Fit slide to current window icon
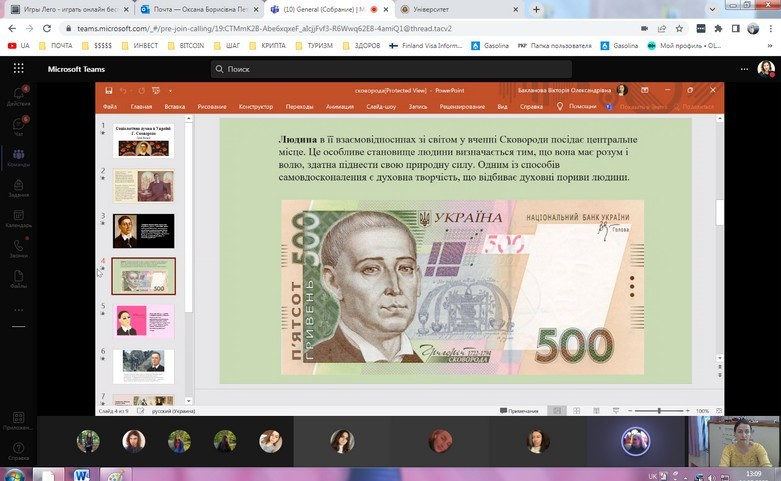This screenshot has width=781, height=481. 719,411
